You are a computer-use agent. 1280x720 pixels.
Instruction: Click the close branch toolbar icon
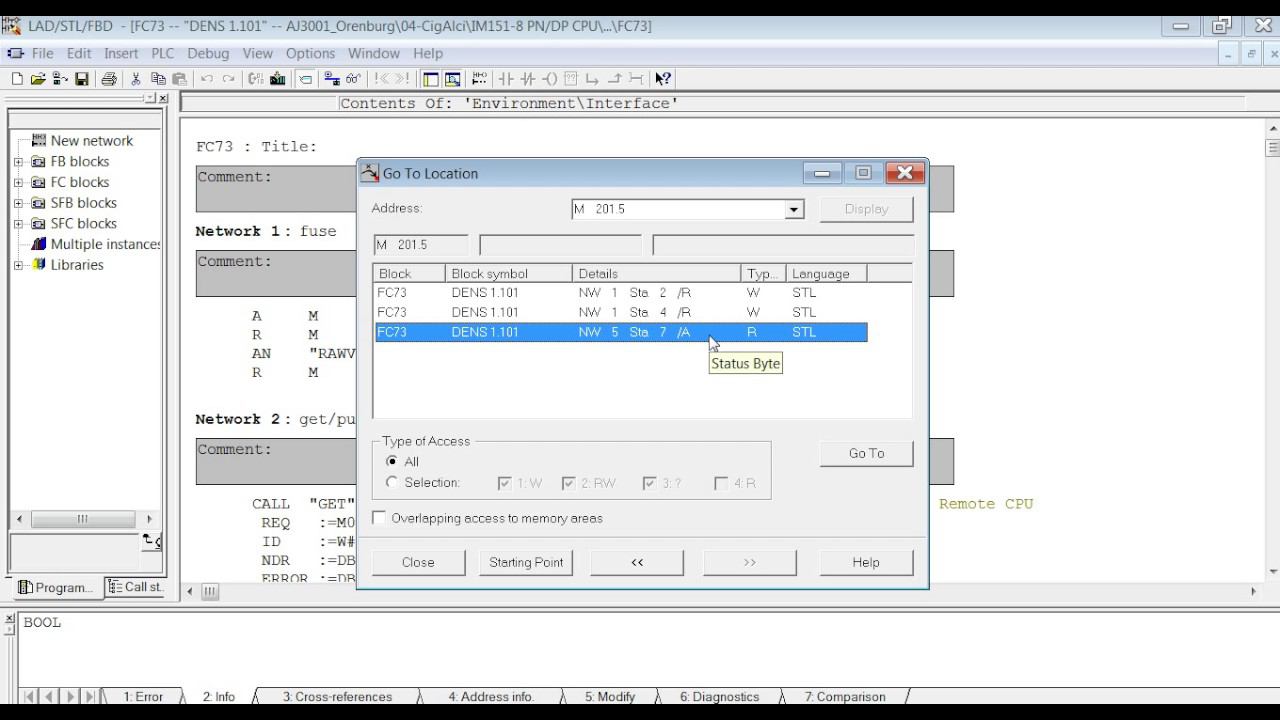point(615,79)
